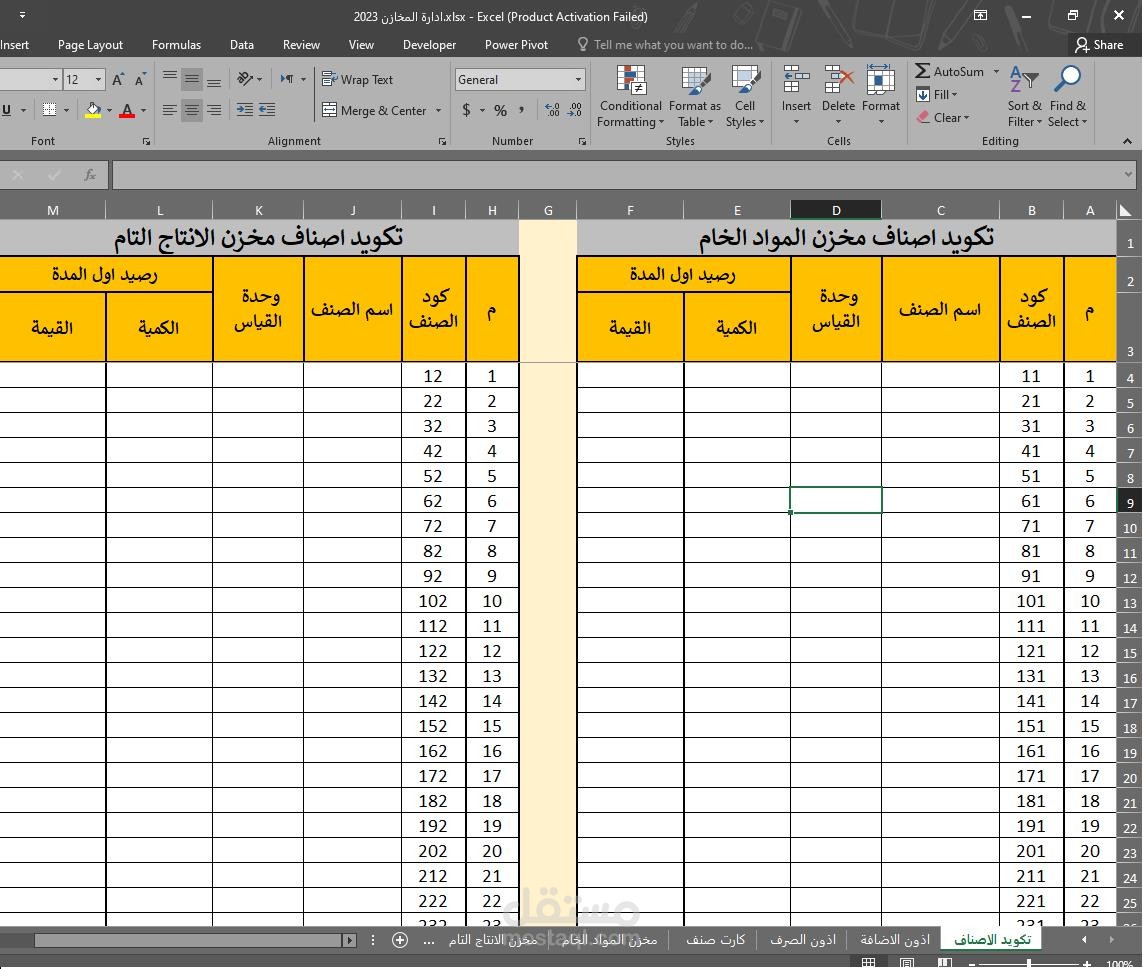Screen dimensions: 1143x969
Task: Open the Format cells menu
Action: tap(881, 95)
